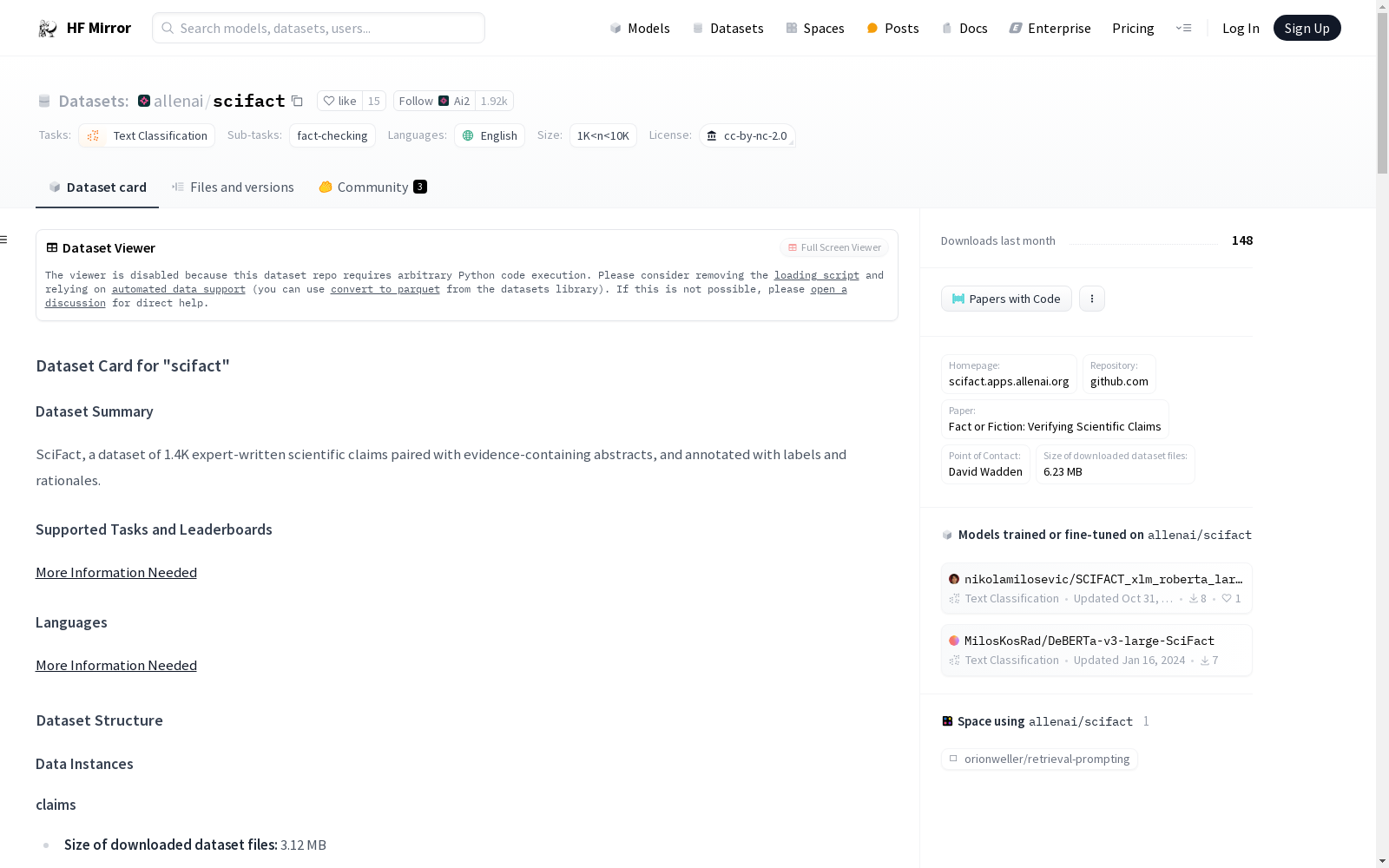The width and height of the screenshot is (1389, 868).
Task: Click the Text Classification task icon
Action: coord(93,135)
